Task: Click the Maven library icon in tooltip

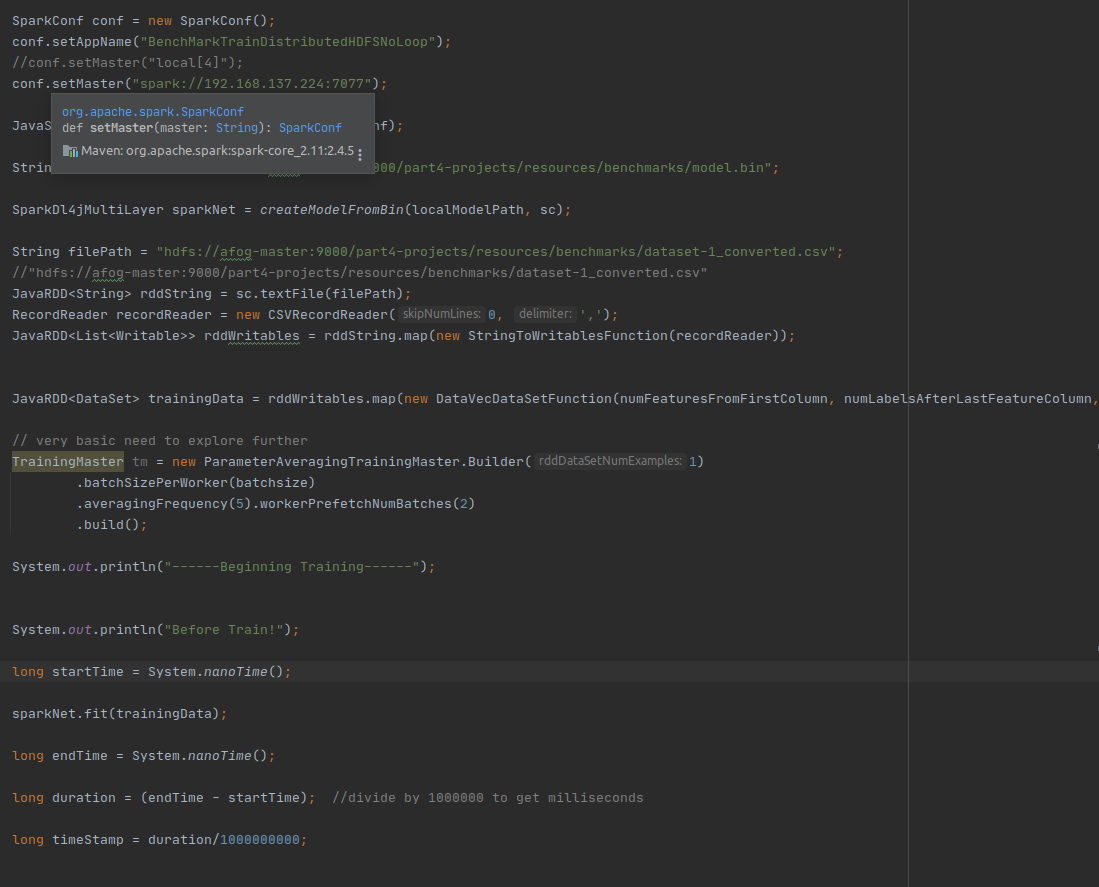Action: click(70, 151)
